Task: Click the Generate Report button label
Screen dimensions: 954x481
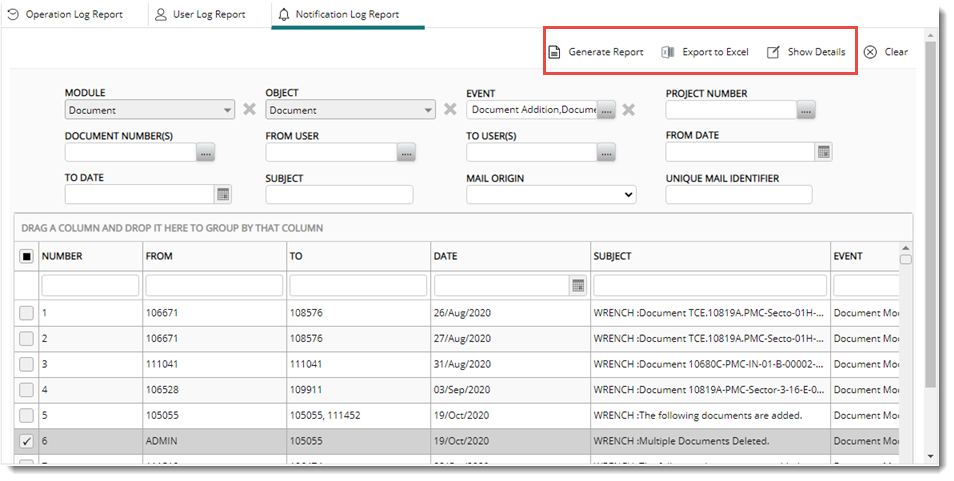Action: (x=605, y=52)
